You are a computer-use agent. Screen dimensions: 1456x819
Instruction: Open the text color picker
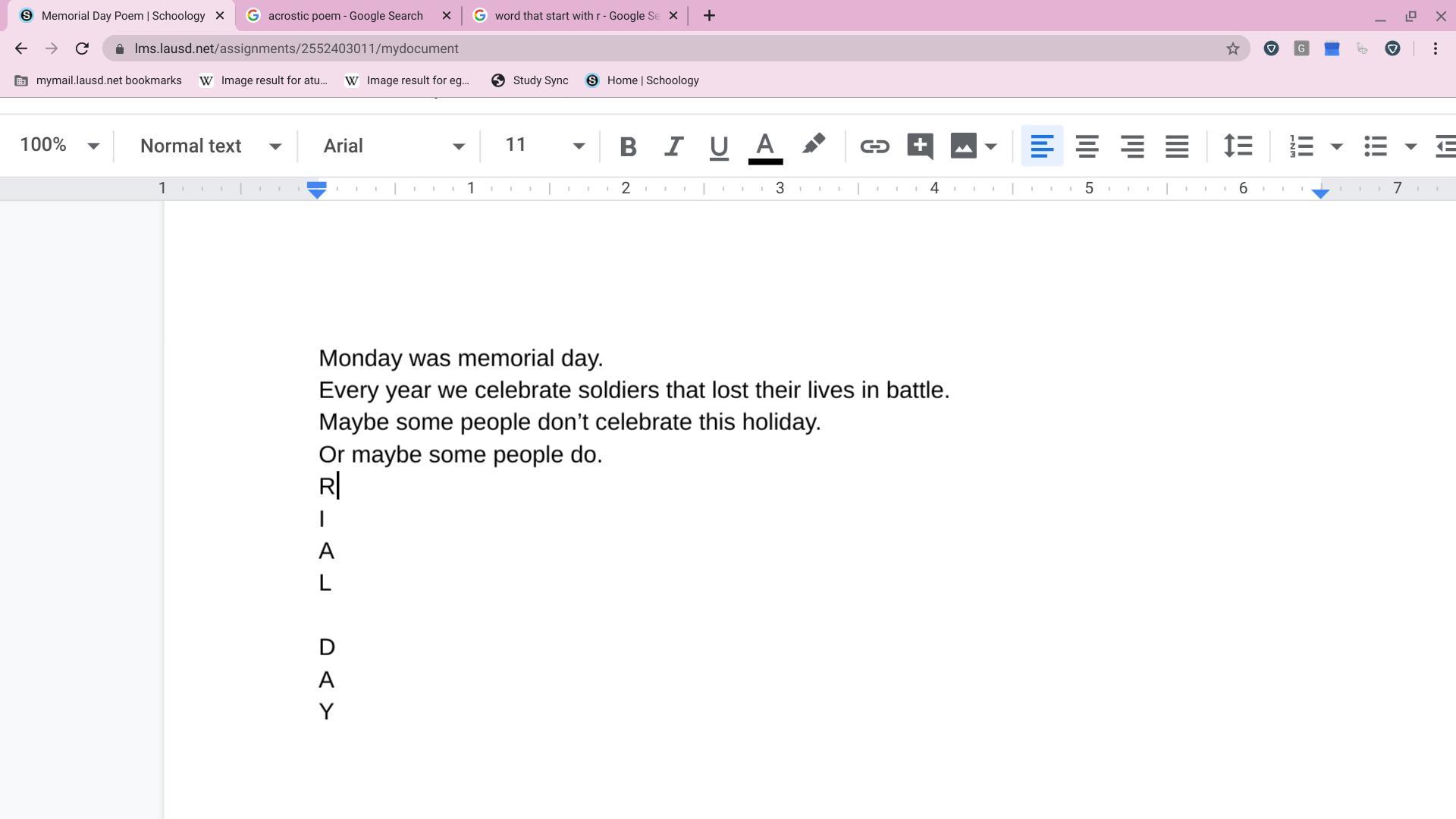click(x=765, y=146)
